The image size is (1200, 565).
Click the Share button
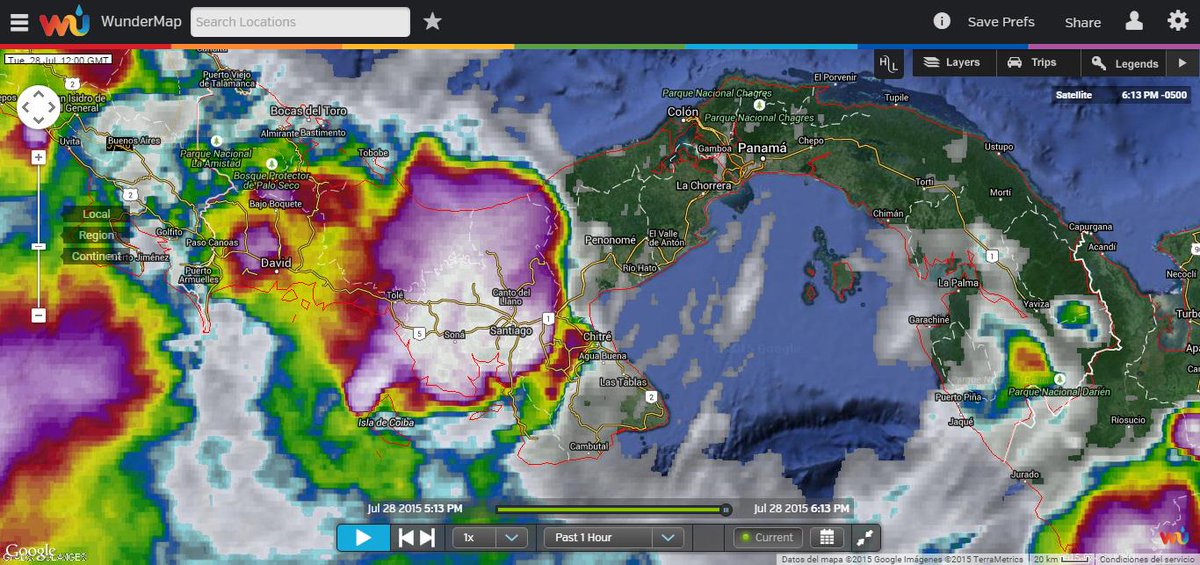1082,22
